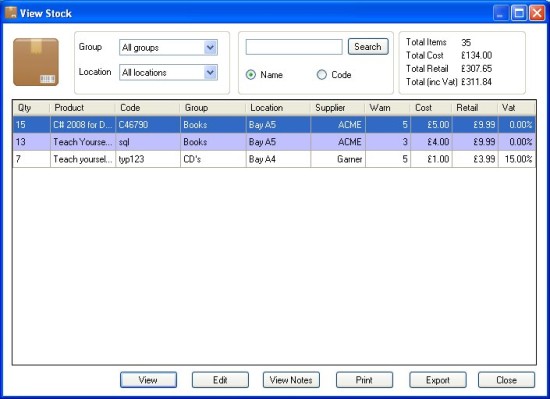Click the Print button
The width and height of the screenshot is (550, 399).
(x=364, y=380)
